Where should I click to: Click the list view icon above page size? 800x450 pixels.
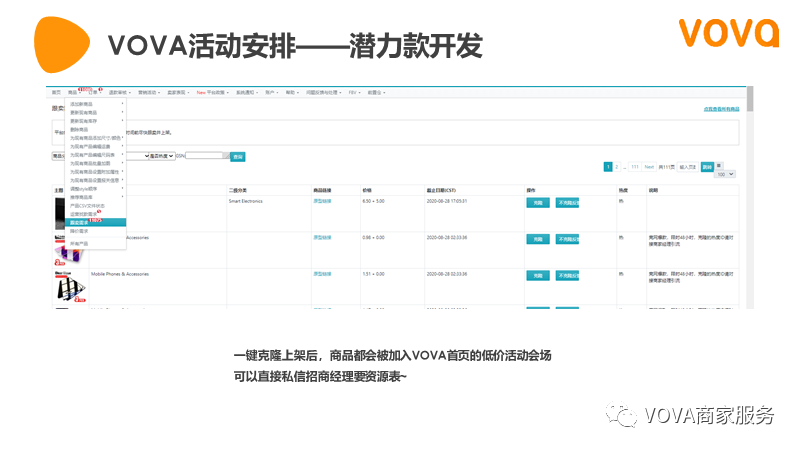point(721,166)
